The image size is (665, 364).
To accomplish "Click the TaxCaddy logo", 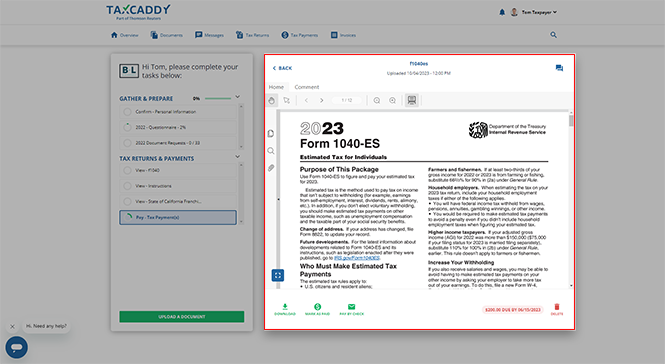I will pyautogui.click(x=138, y=12).
